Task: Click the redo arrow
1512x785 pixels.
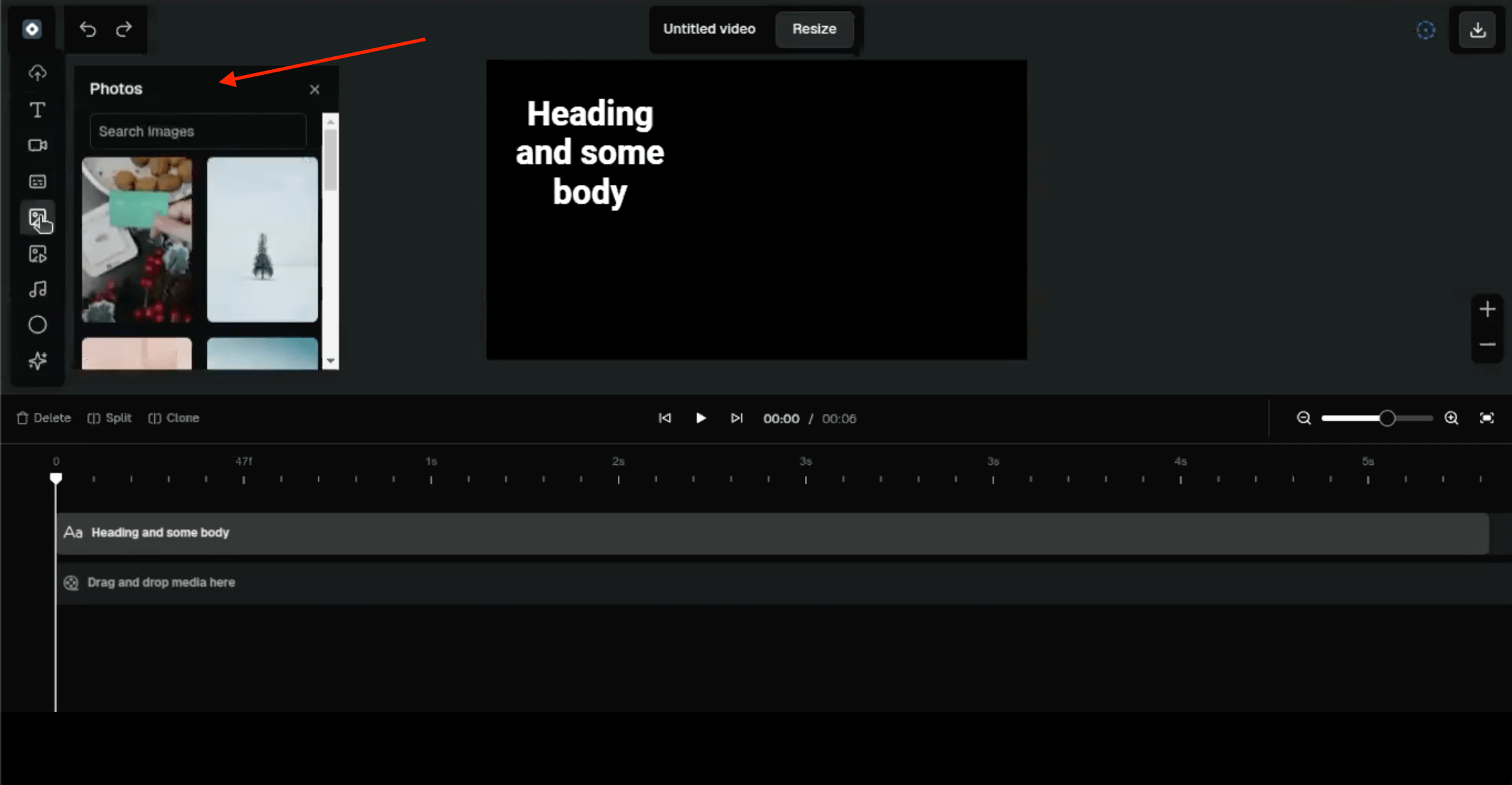Action: [x=124, y=29]
